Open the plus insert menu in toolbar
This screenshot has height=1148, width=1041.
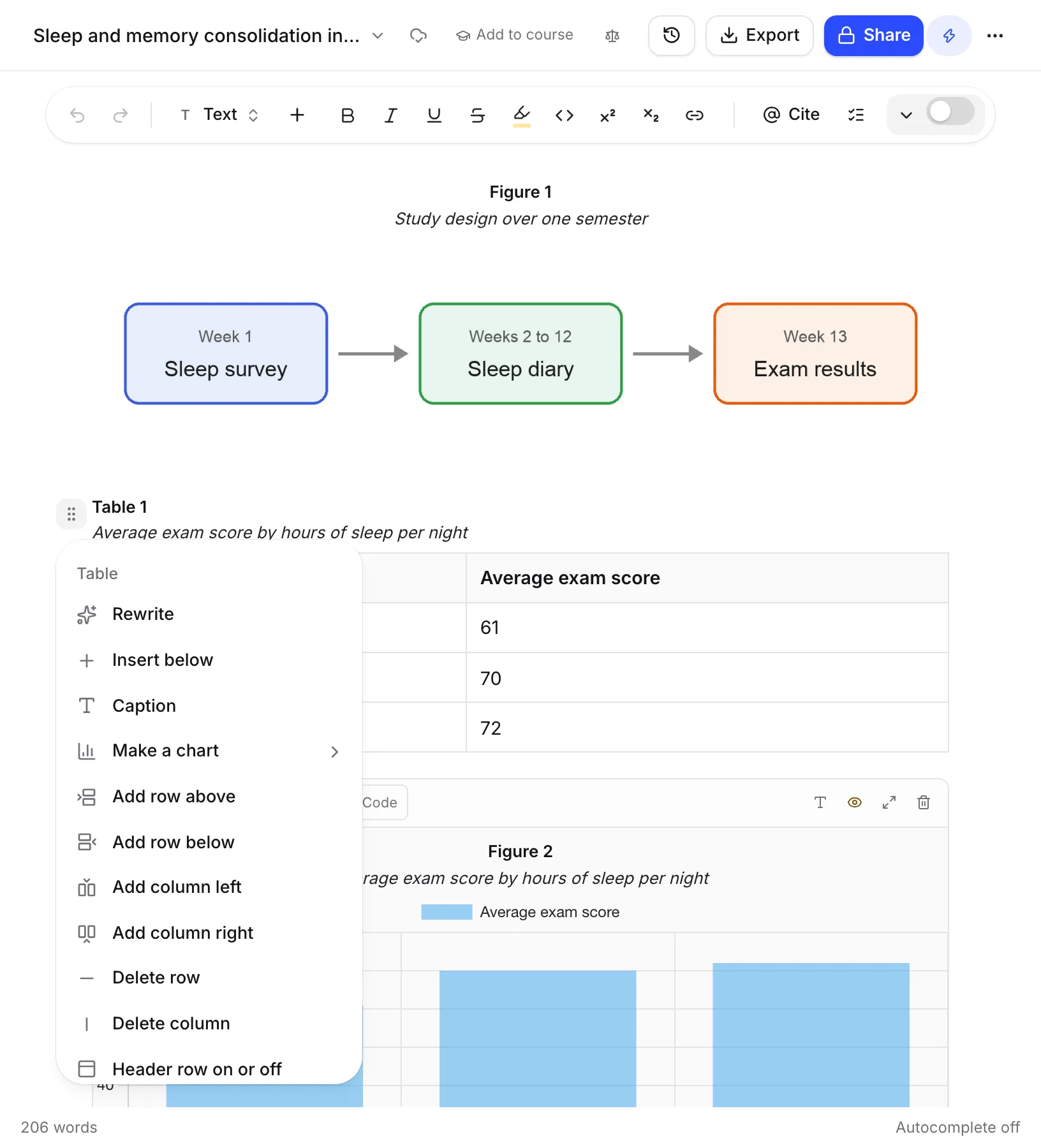click(x=297, y=115)
